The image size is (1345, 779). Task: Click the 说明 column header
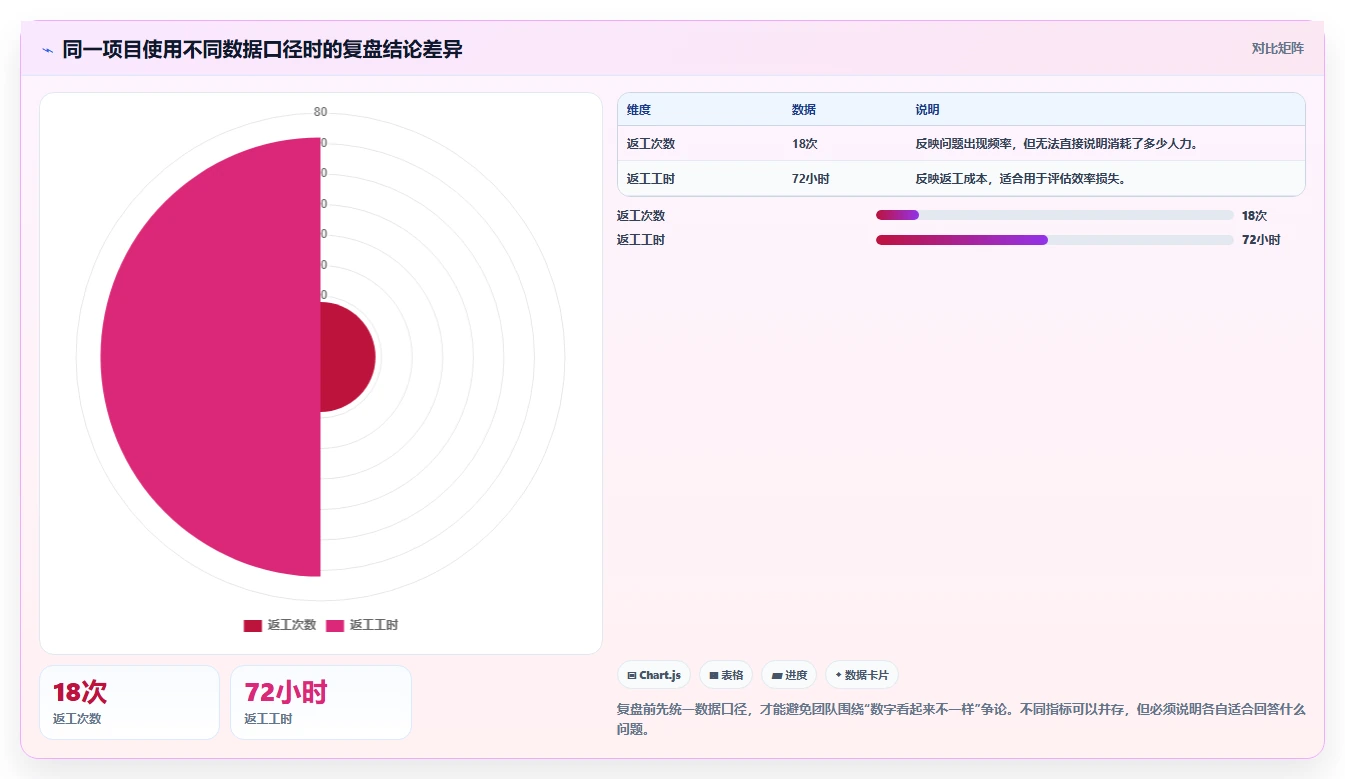pyautogui.click(x=927, y=110)
